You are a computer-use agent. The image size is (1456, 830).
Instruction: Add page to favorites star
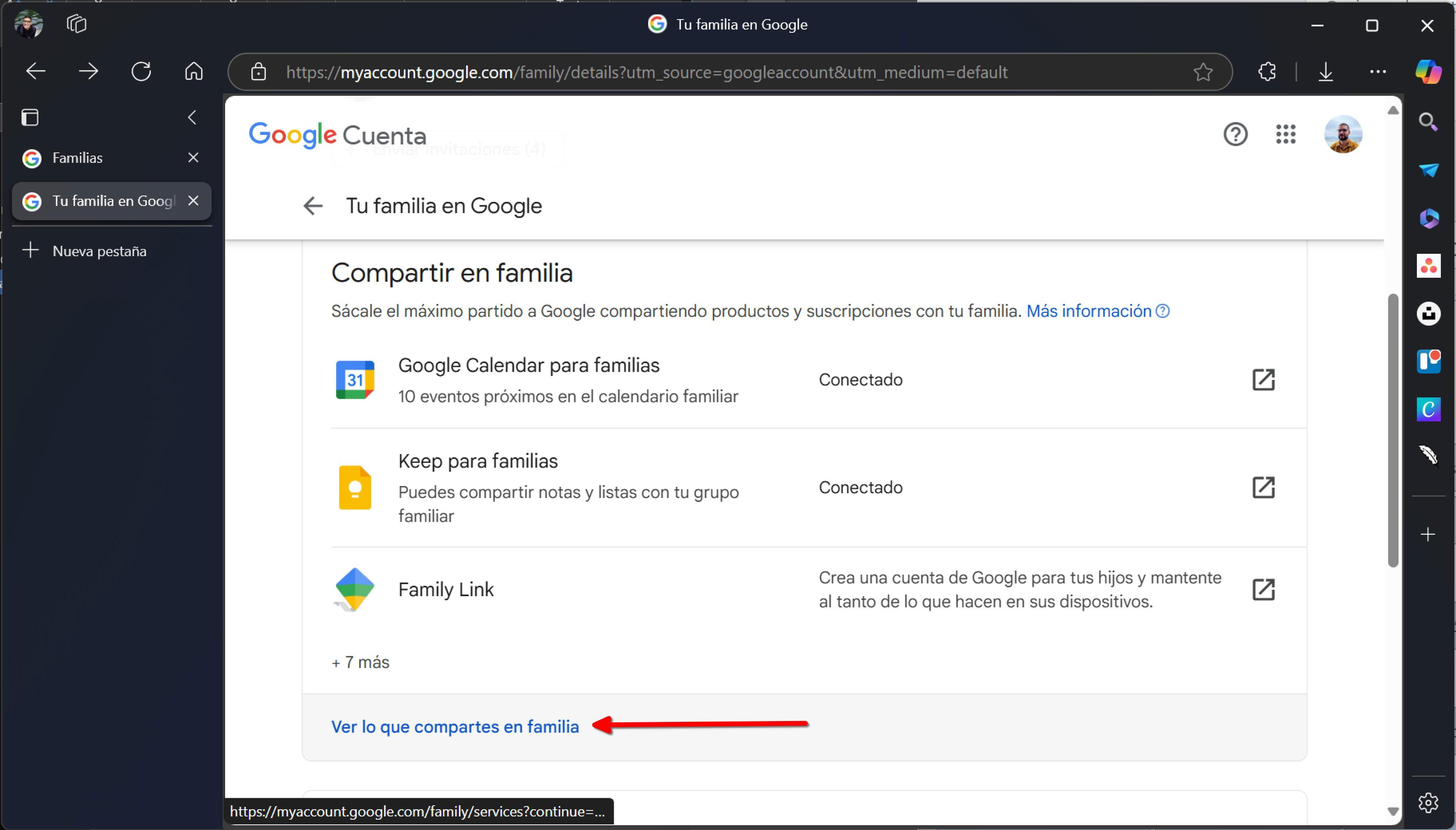pyautogui.click(x=1203, y=72)
